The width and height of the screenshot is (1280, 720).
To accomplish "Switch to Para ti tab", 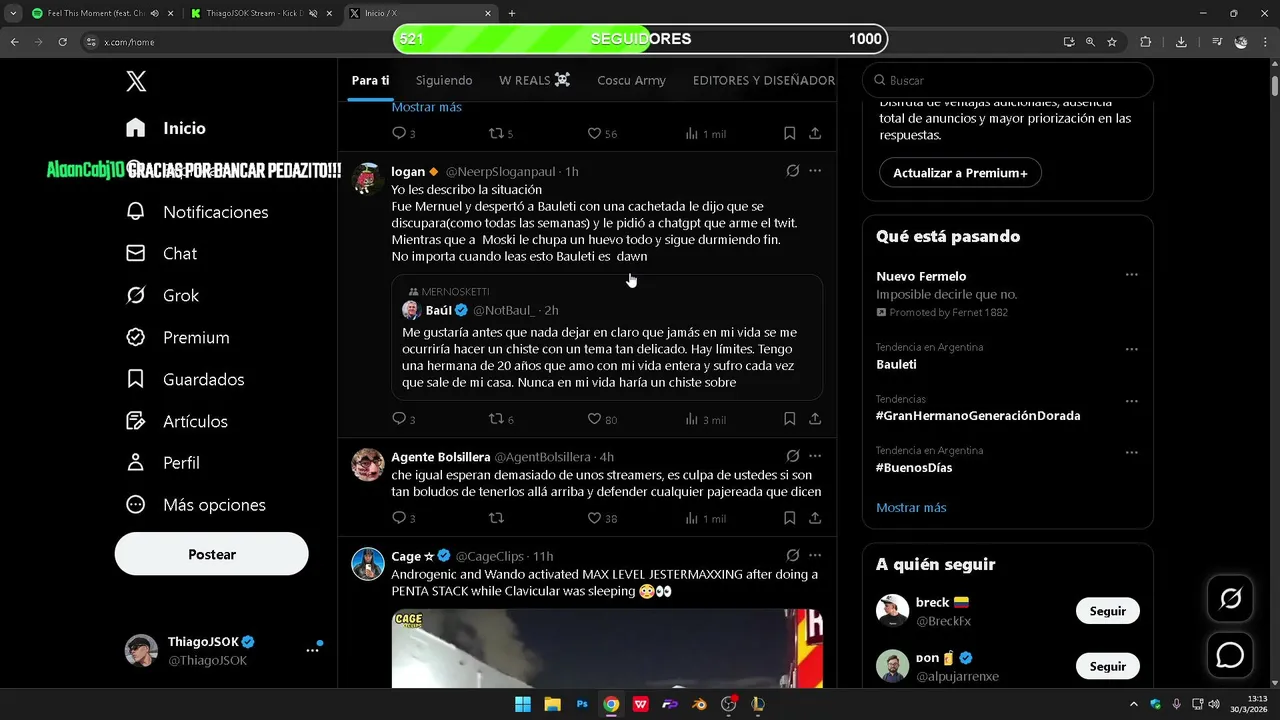I will 370,80.
